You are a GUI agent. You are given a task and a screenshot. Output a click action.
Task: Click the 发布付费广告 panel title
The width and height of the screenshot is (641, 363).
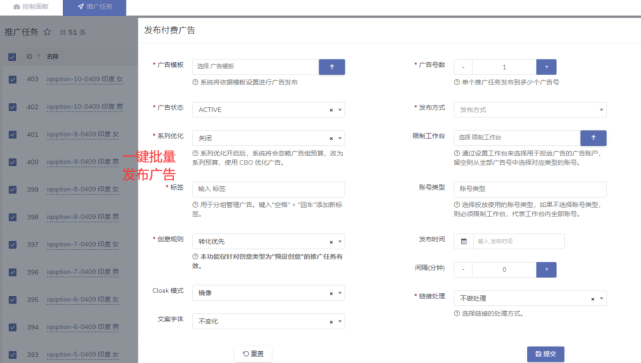(170, 30)
